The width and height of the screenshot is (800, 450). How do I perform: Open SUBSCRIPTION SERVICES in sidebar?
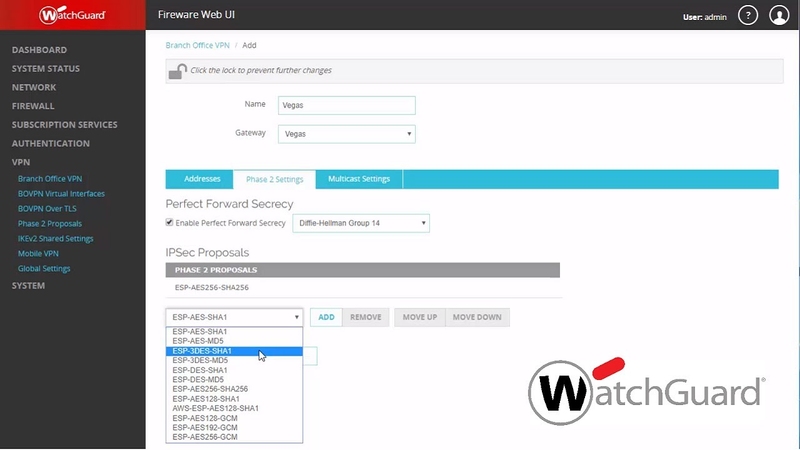pos(65,124)
